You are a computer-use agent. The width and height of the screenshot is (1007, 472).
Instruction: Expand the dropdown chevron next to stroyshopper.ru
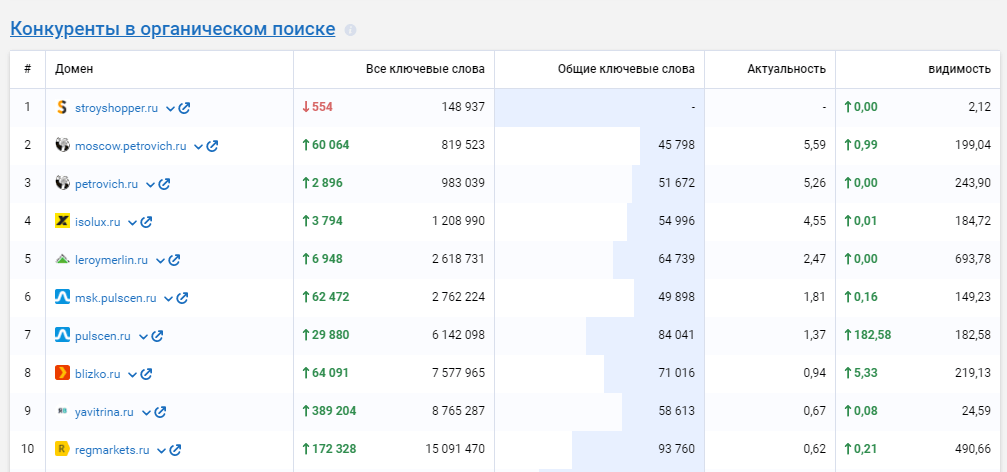pos(170,109)
